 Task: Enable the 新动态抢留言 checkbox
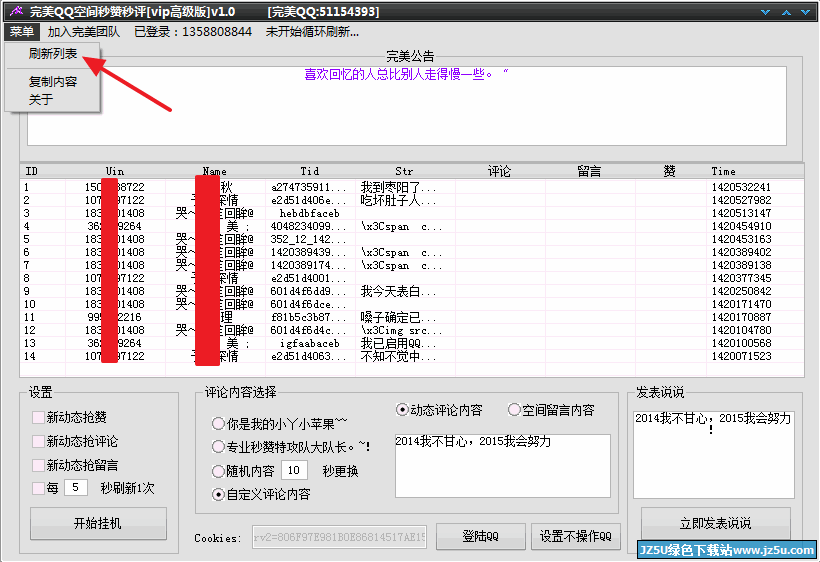(38, 465)
